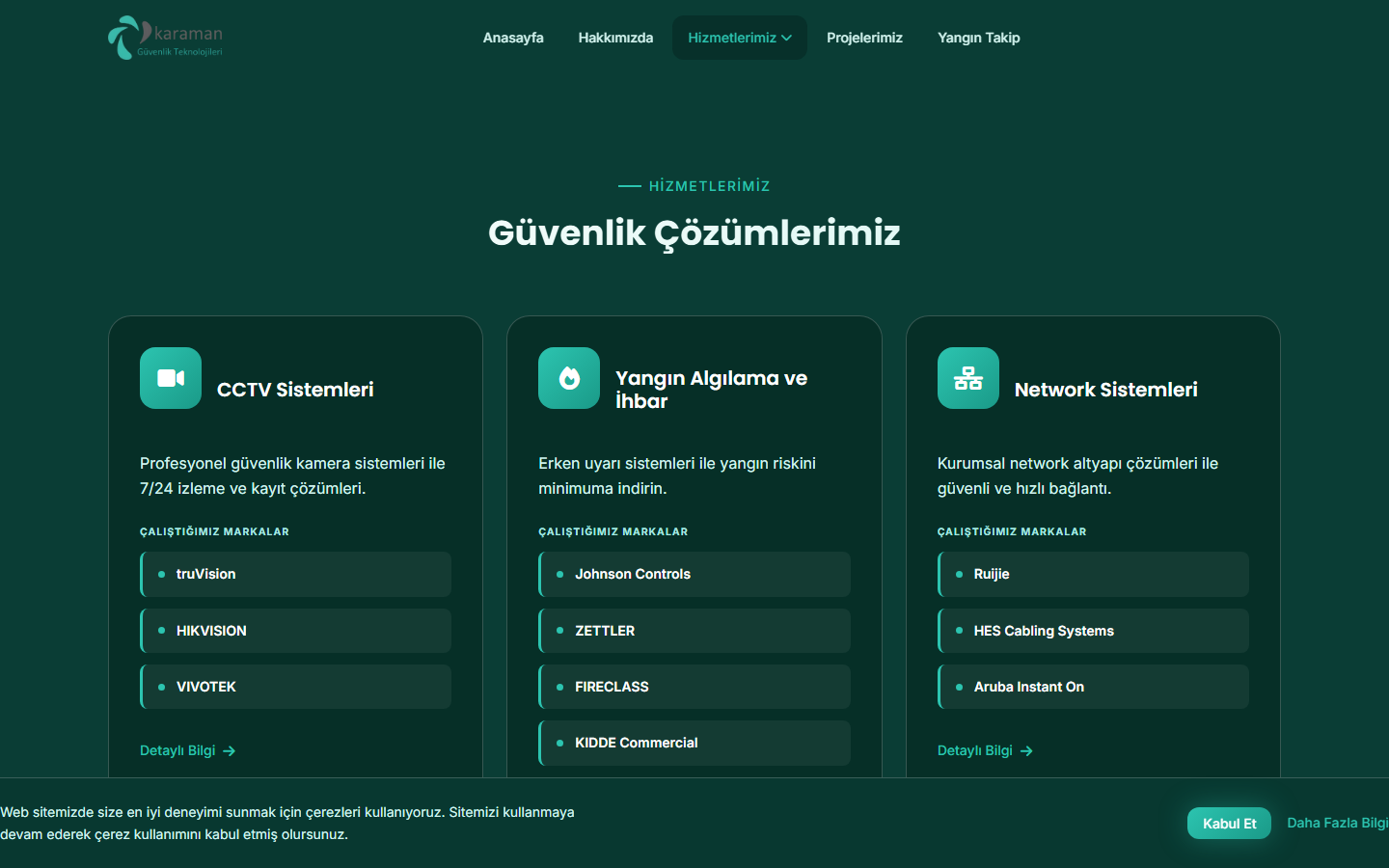Click the CCTV Sistemleri card title
Viewport: 1389px width, 868px height.
(x=295, y=390)
